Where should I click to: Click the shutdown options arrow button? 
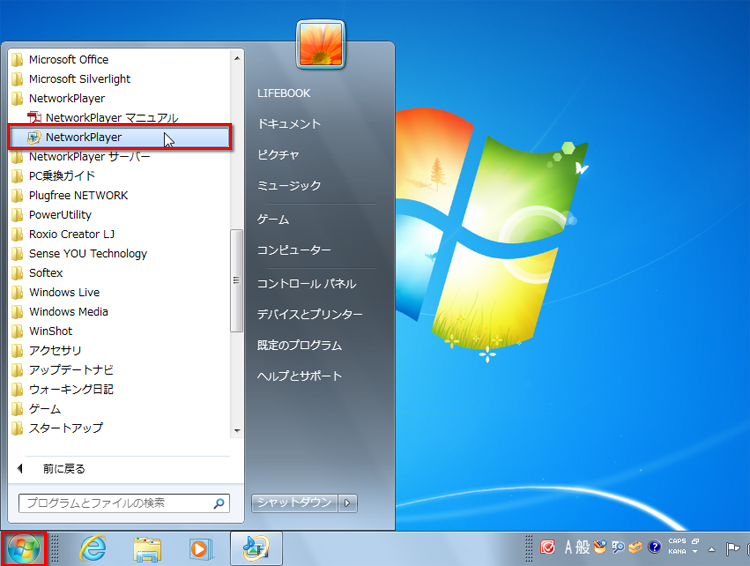[x=348, y=503]
